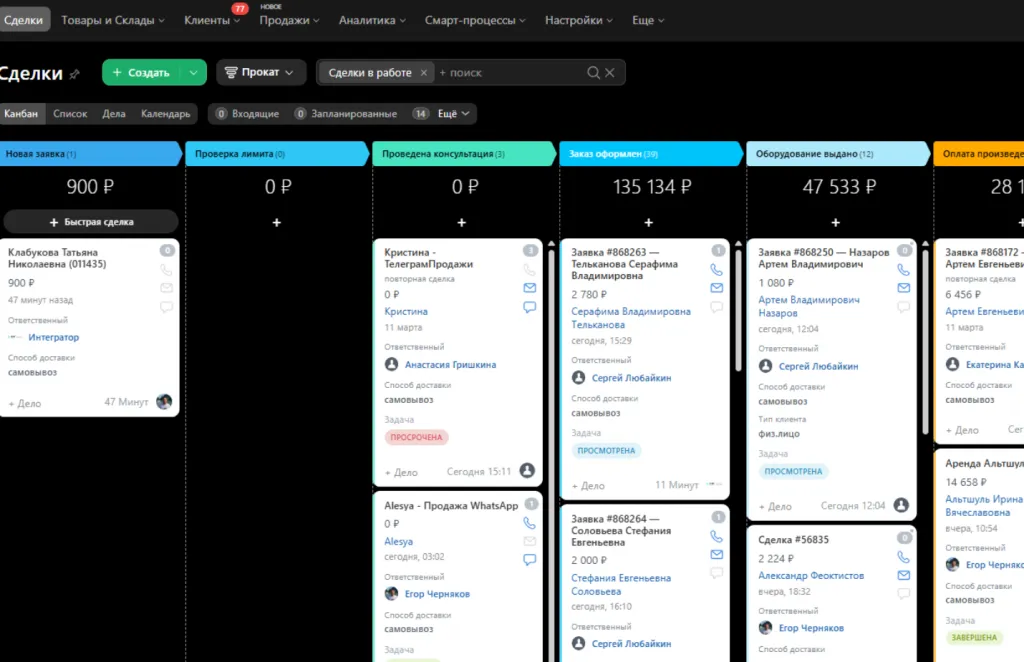Viewport: 1024px width, 662px height.
Task: Click the pin icon next to Сделки title
Action: pyautogui.click(x=74, y=74)
